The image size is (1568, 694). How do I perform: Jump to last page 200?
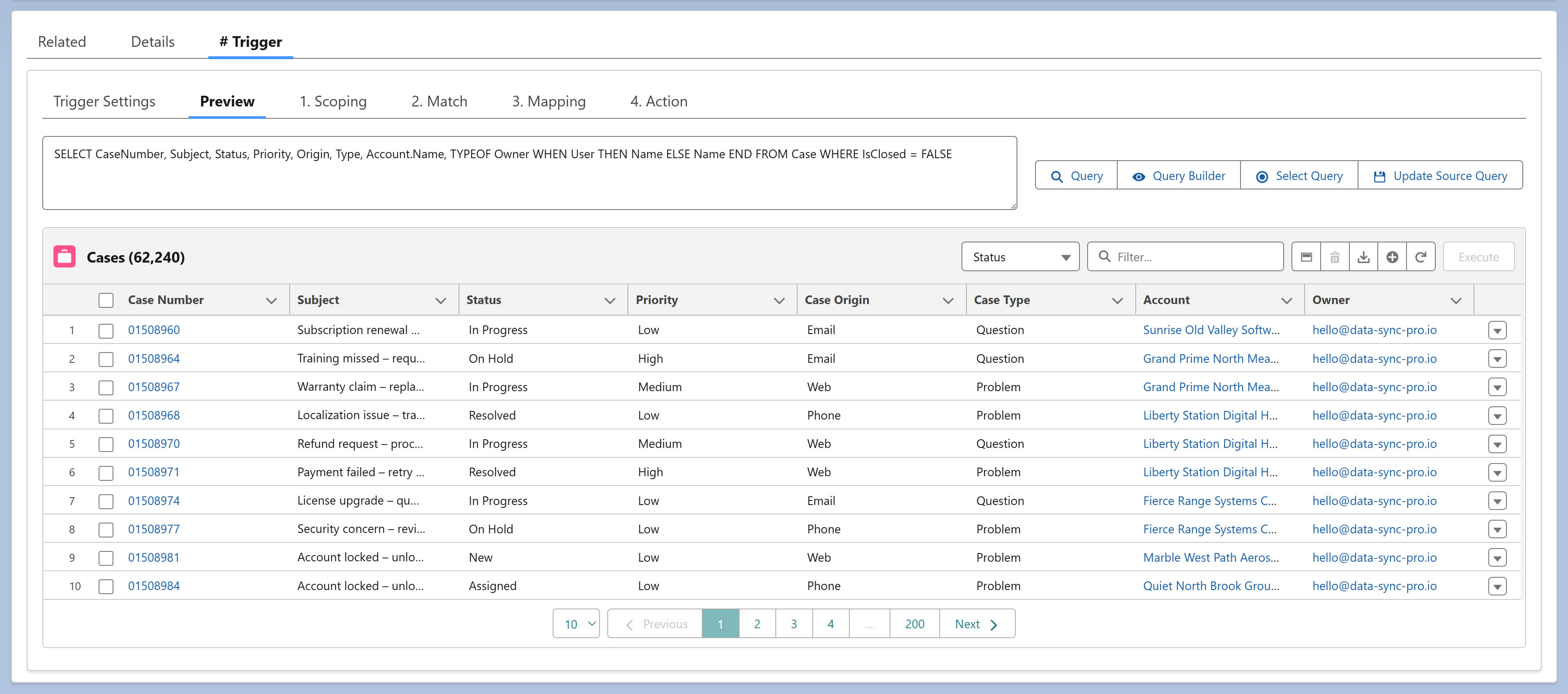click(x=914, y=623)
